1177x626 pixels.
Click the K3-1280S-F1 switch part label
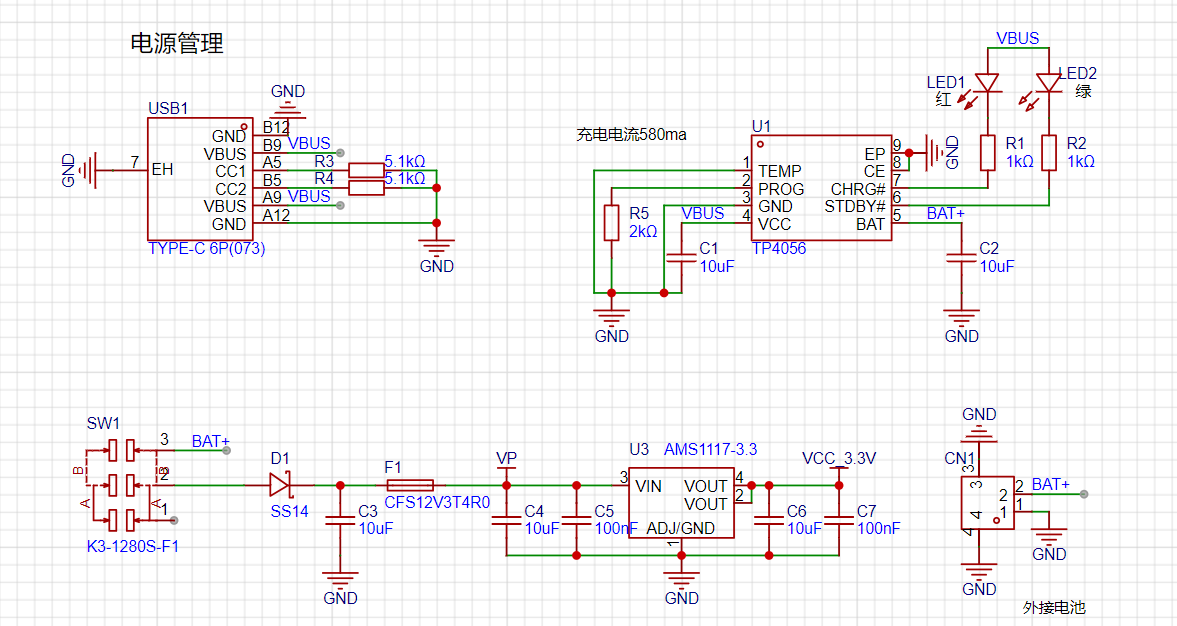pos(133,546)
